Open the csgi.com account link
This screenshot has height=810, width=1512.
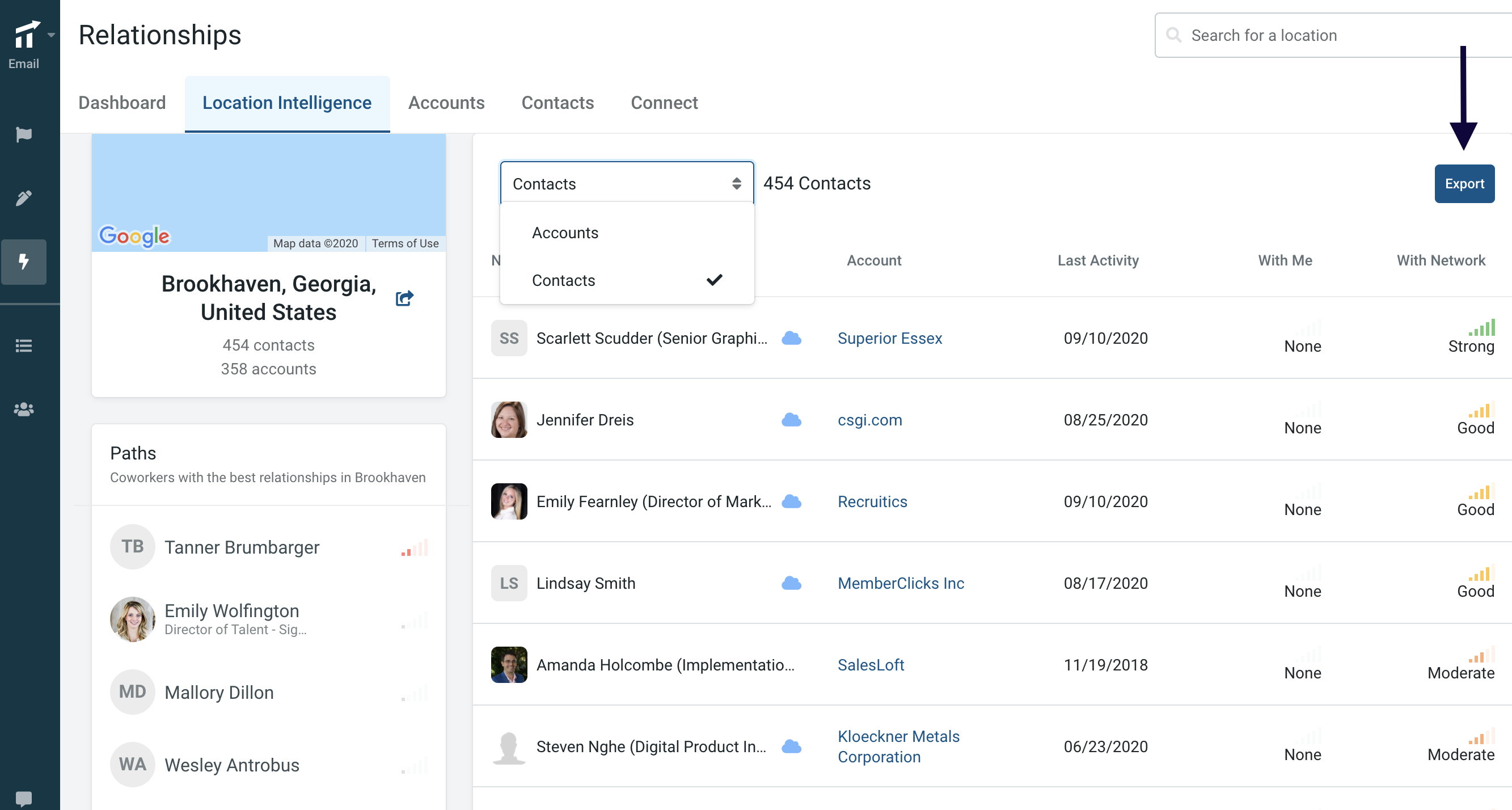click(x=869, y=420)
